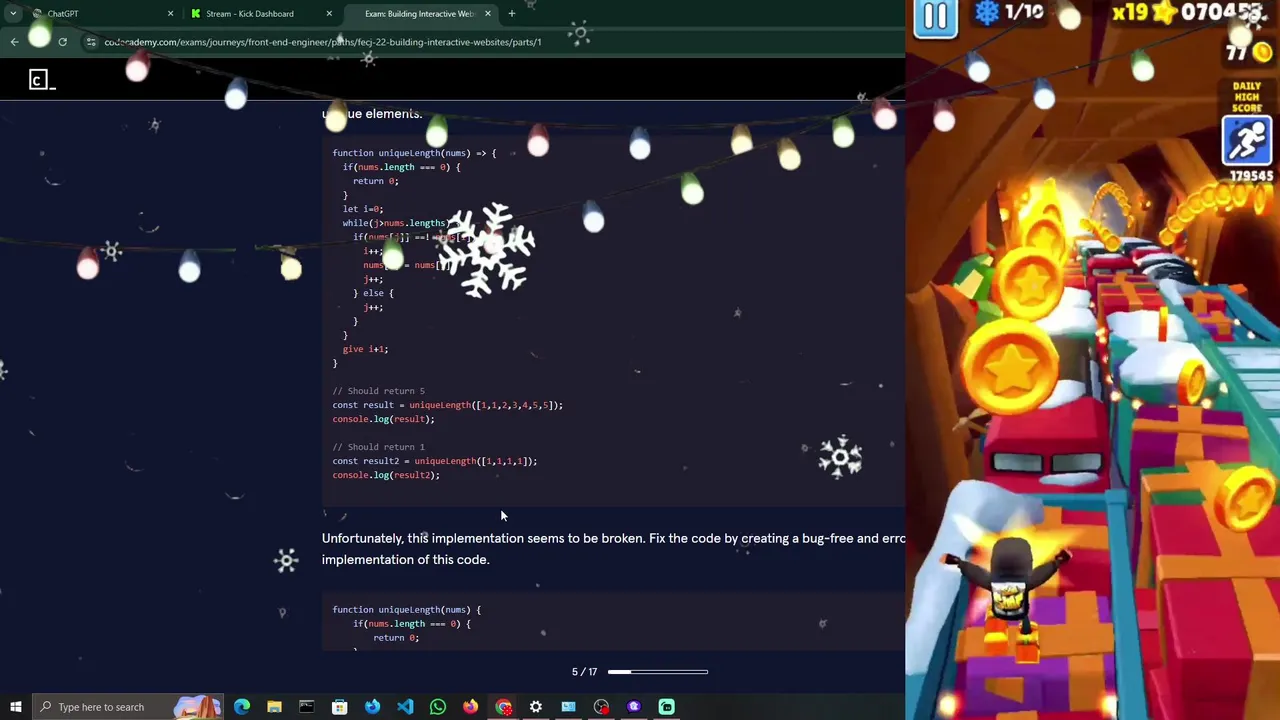1280x720 pixels.
Task: Click the snowflake 1/10 counter in the game
Action: [1009, 12]
